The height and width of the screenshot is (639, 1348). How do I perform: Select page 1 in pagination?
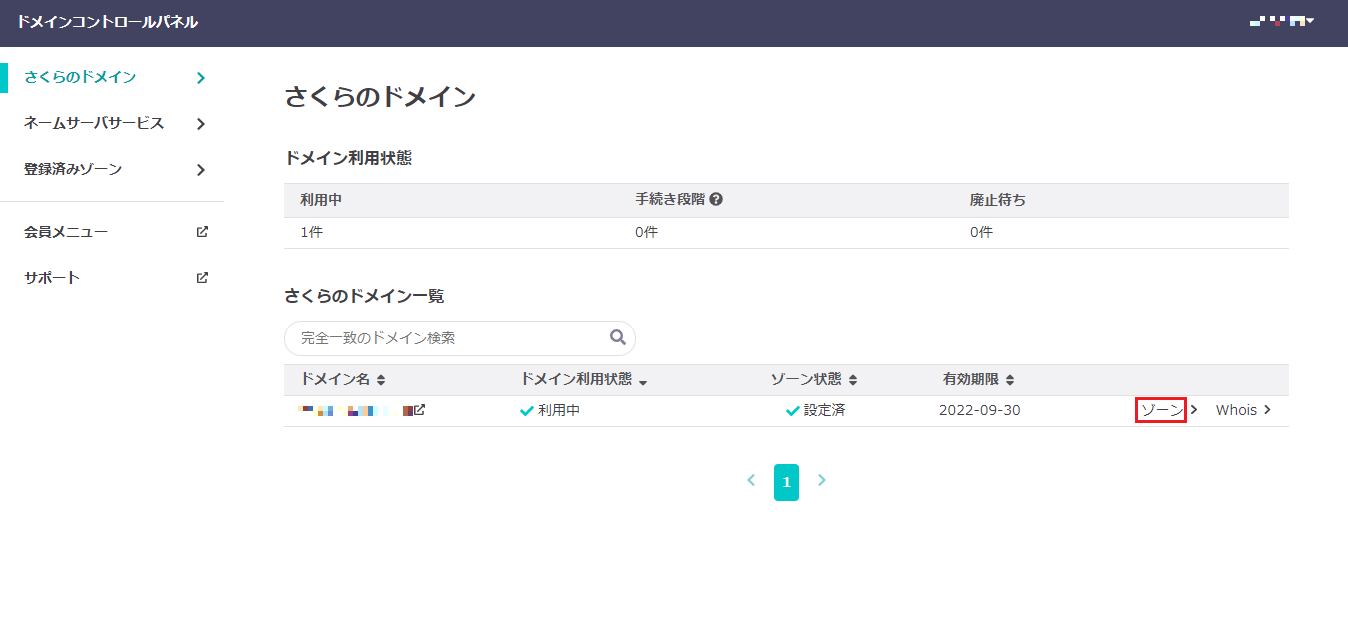point(786,482)
